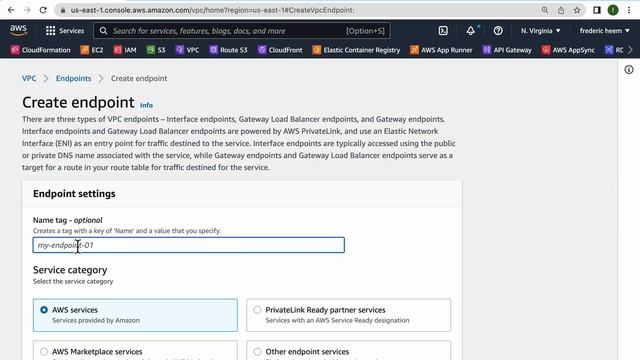Viewport: 640px width, 360px height.
Task: Reload the page with the refresh icon
Action: point(43,10)
